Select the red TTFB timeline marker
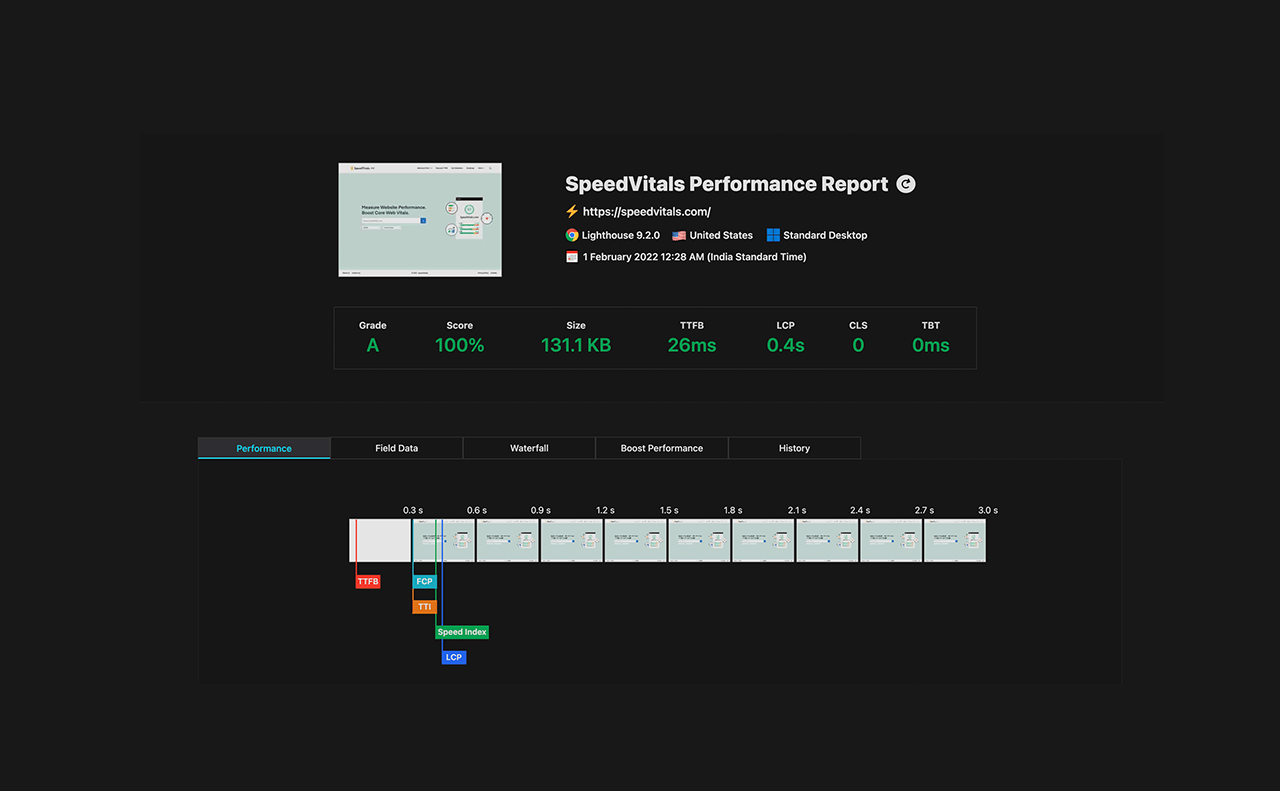This screenshot has height=791, width=1280. pyautogui.click(x=368, y=581)
